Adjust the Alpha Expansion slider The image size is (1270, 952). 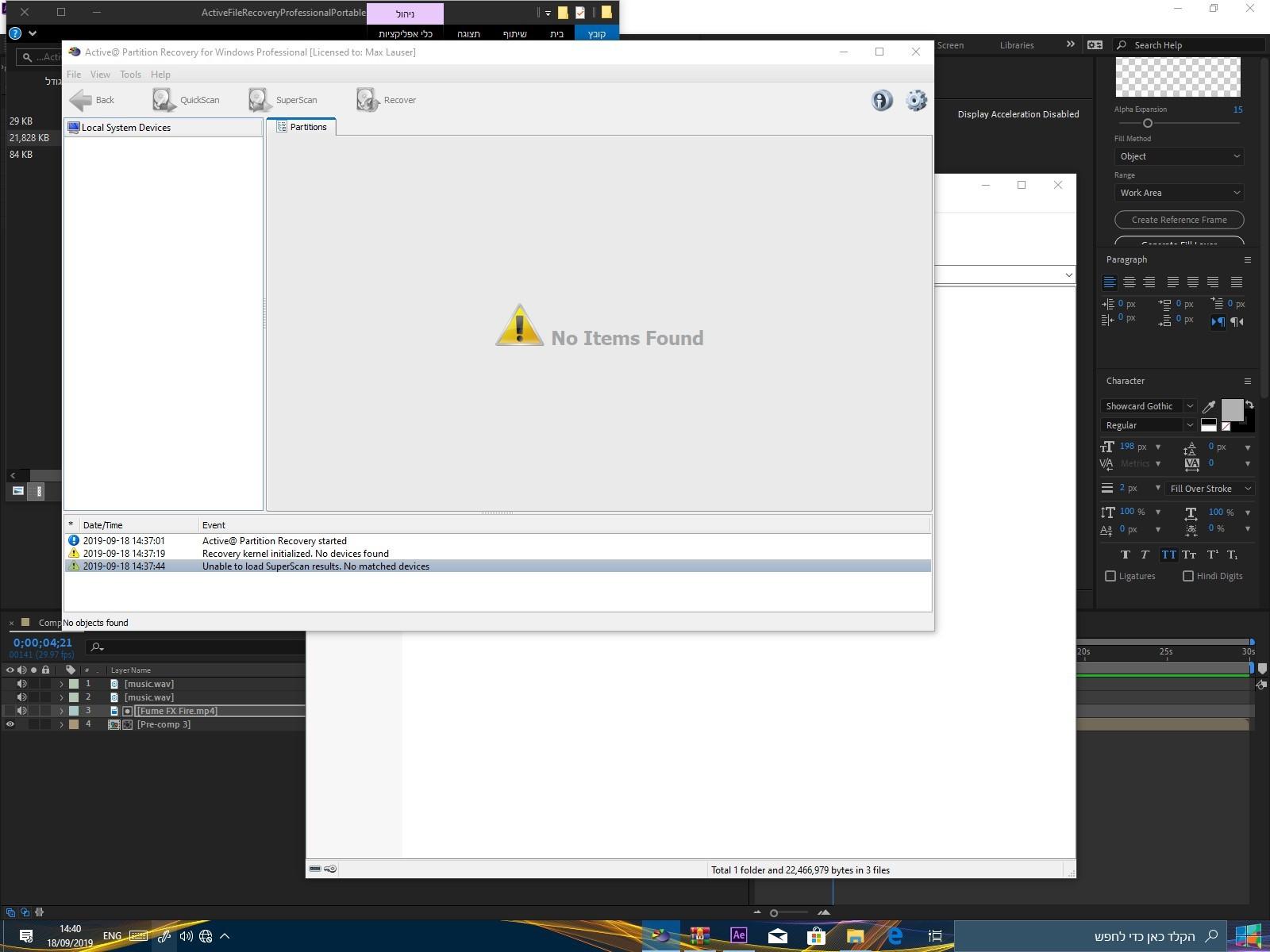pyautogui.click(x=1147, y=123)
